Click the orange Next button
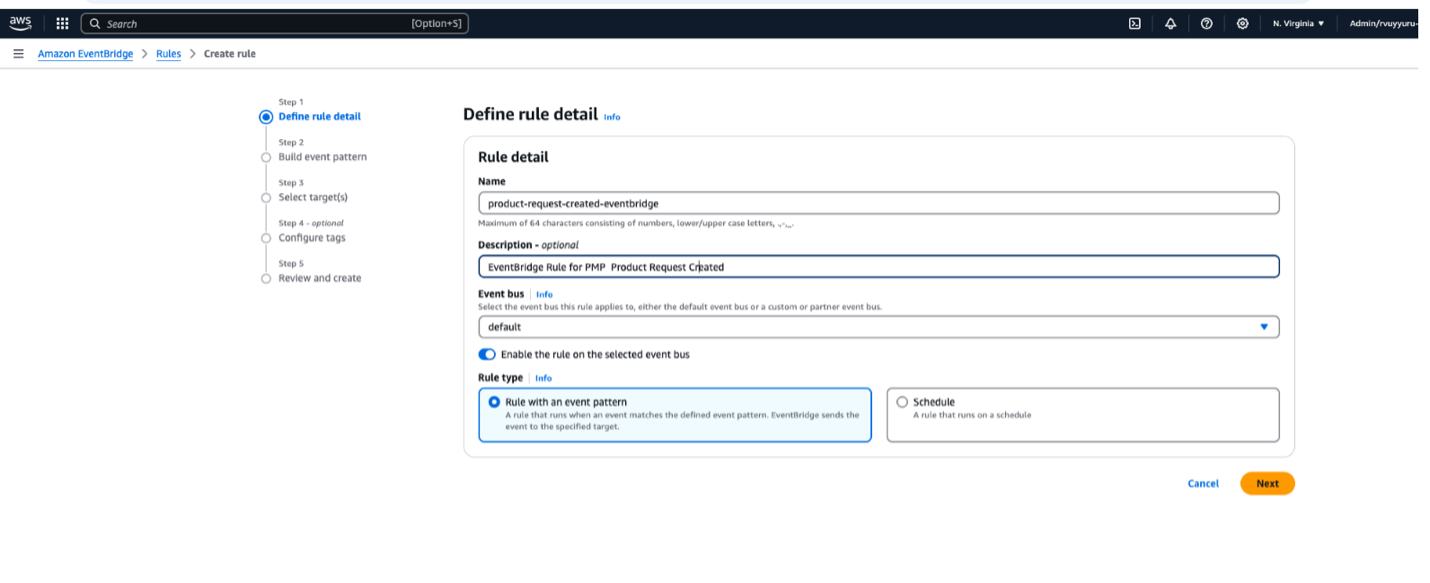1430x583 pixels. [1267, 484]
